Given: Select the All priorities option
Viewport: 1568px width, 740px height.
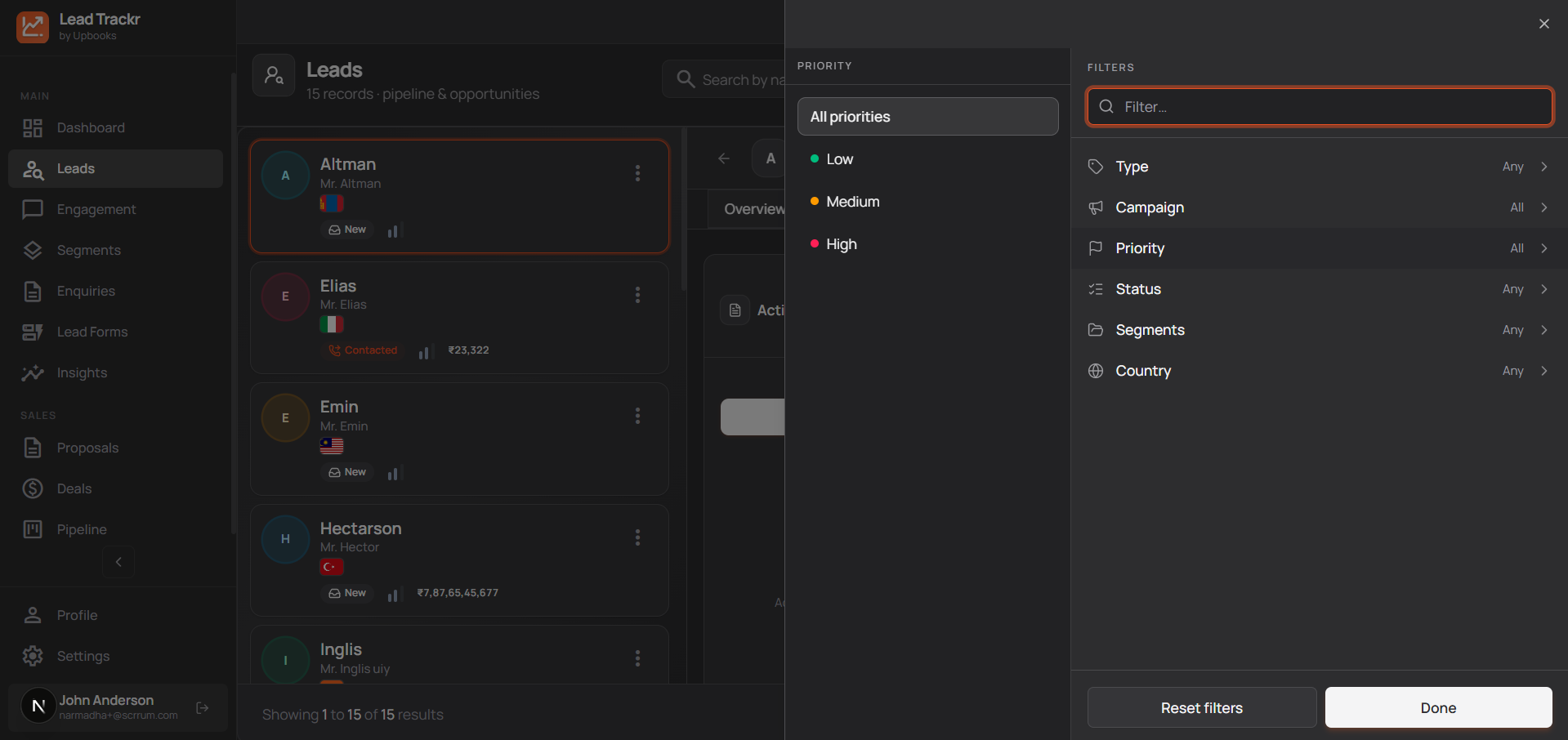Looking at the screenshot, I should pyautogui.click(x=927, y=117).
